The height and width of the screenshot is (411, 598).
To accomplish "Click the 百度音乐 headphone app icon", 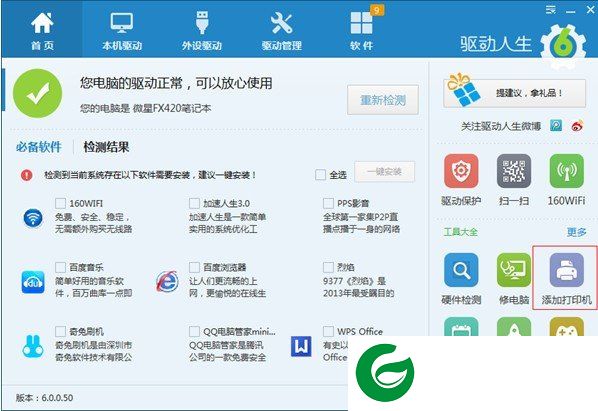I will [x=33, y=282].
